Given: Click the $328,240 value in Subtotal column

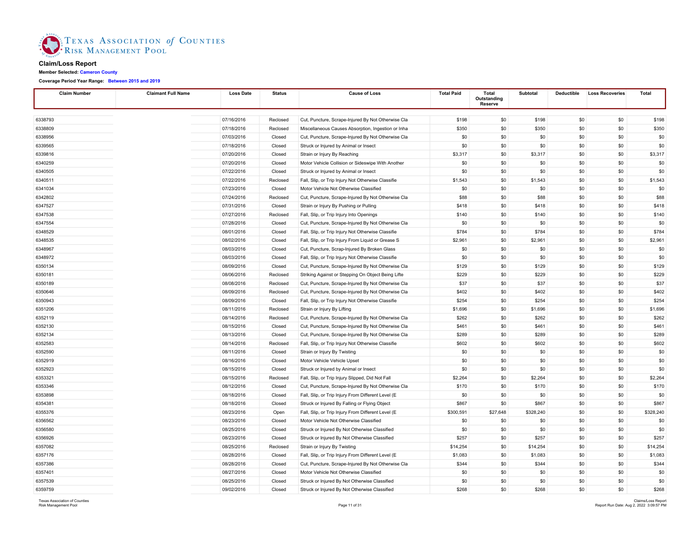Looking at the screenshot, I should pyautogui.click(x=535, y=412).
